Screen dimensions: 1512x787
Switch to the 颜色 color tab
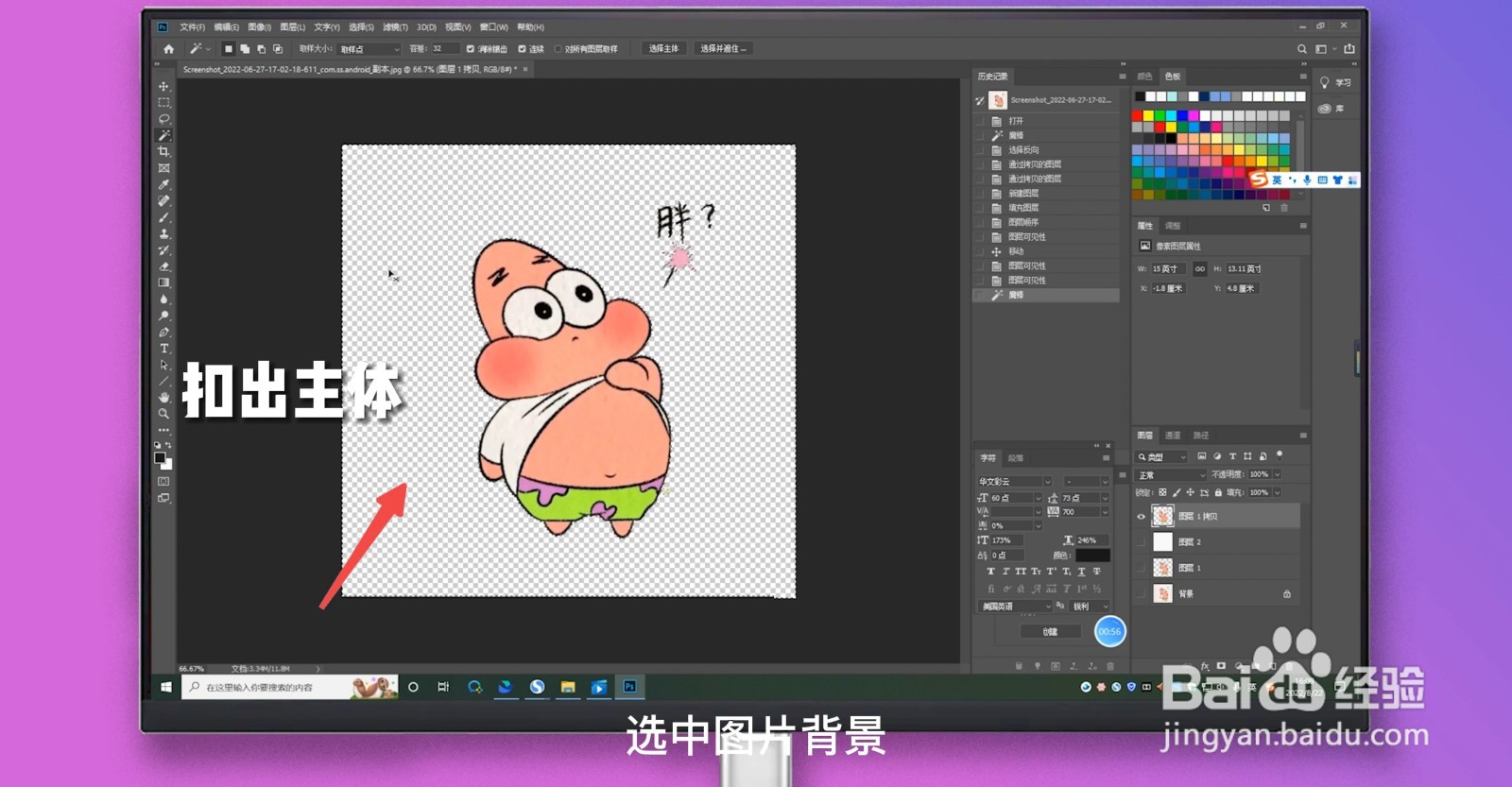tap(1144, 77)
